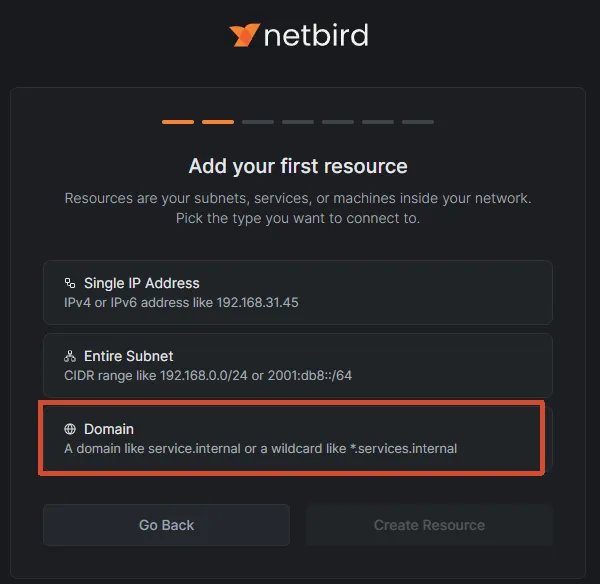
Task: Choose the Entire Subnet resource type
Action: click(298, 365)
